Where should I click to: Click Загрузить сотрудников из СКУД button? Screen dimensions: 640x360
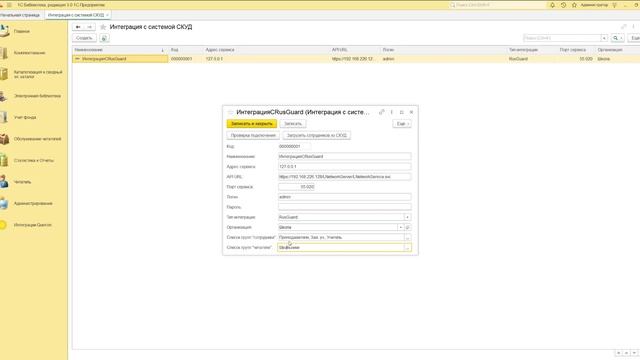point(317,136)
